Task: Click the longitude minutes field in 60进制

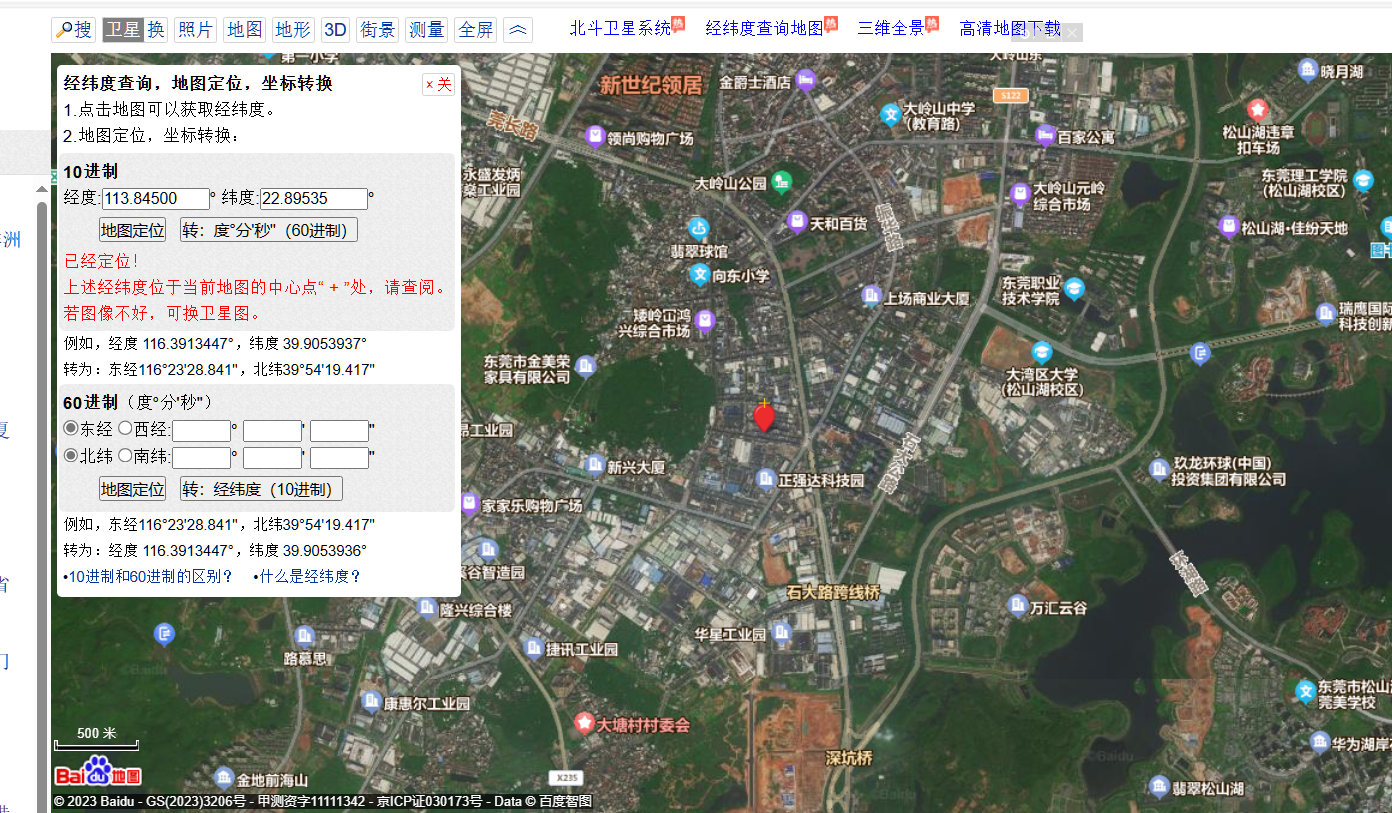Action: click(x=272, y=431)
